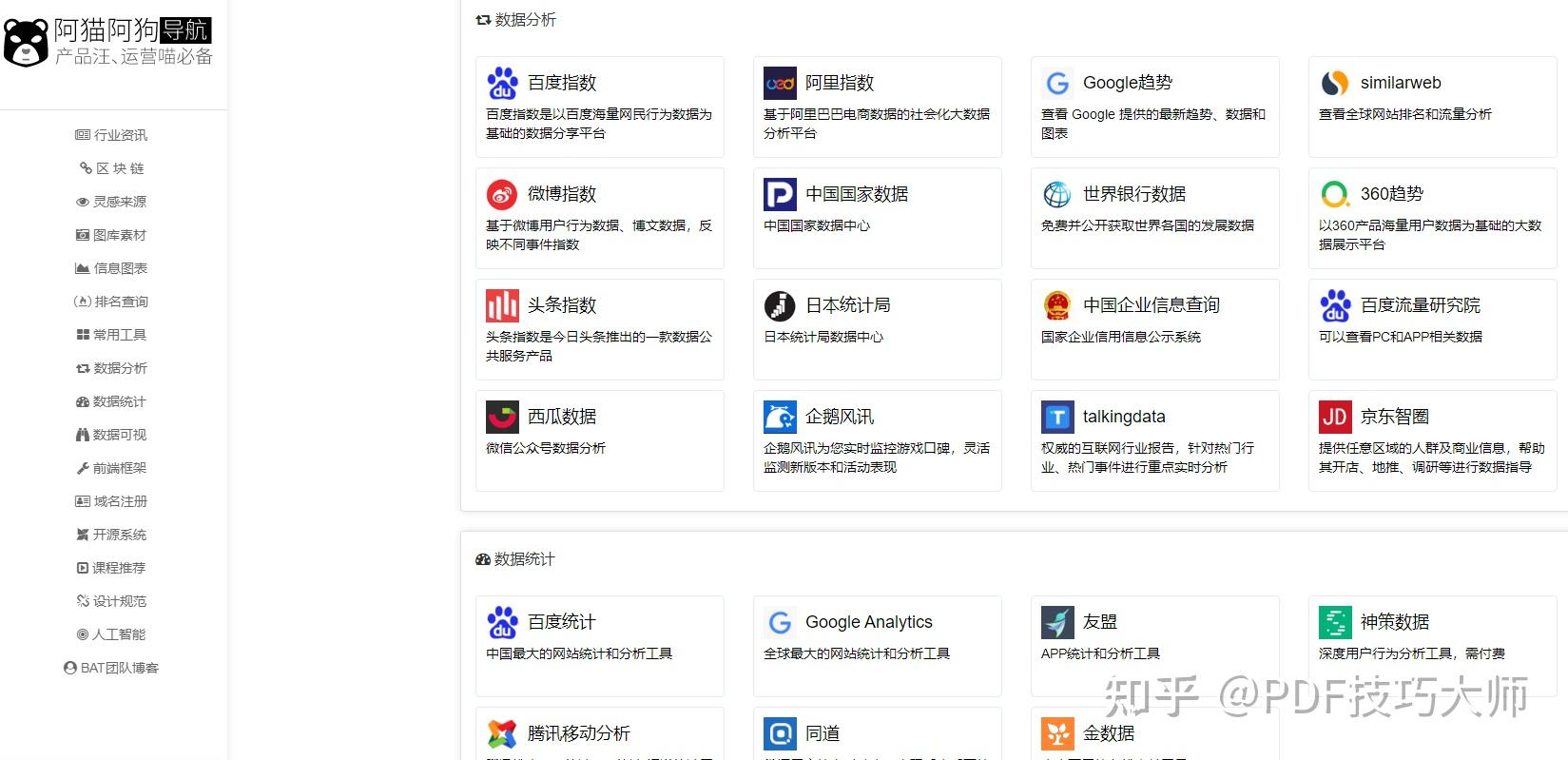Open the Google Analytics title link
1568x760 pixels.
[x=869, y=622]
